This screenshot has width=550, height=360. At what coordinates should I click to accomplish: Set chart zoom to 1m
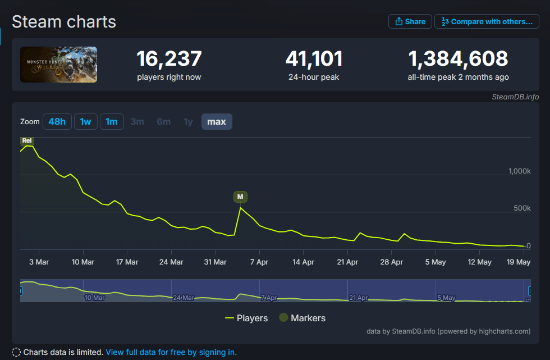point(112,122)
